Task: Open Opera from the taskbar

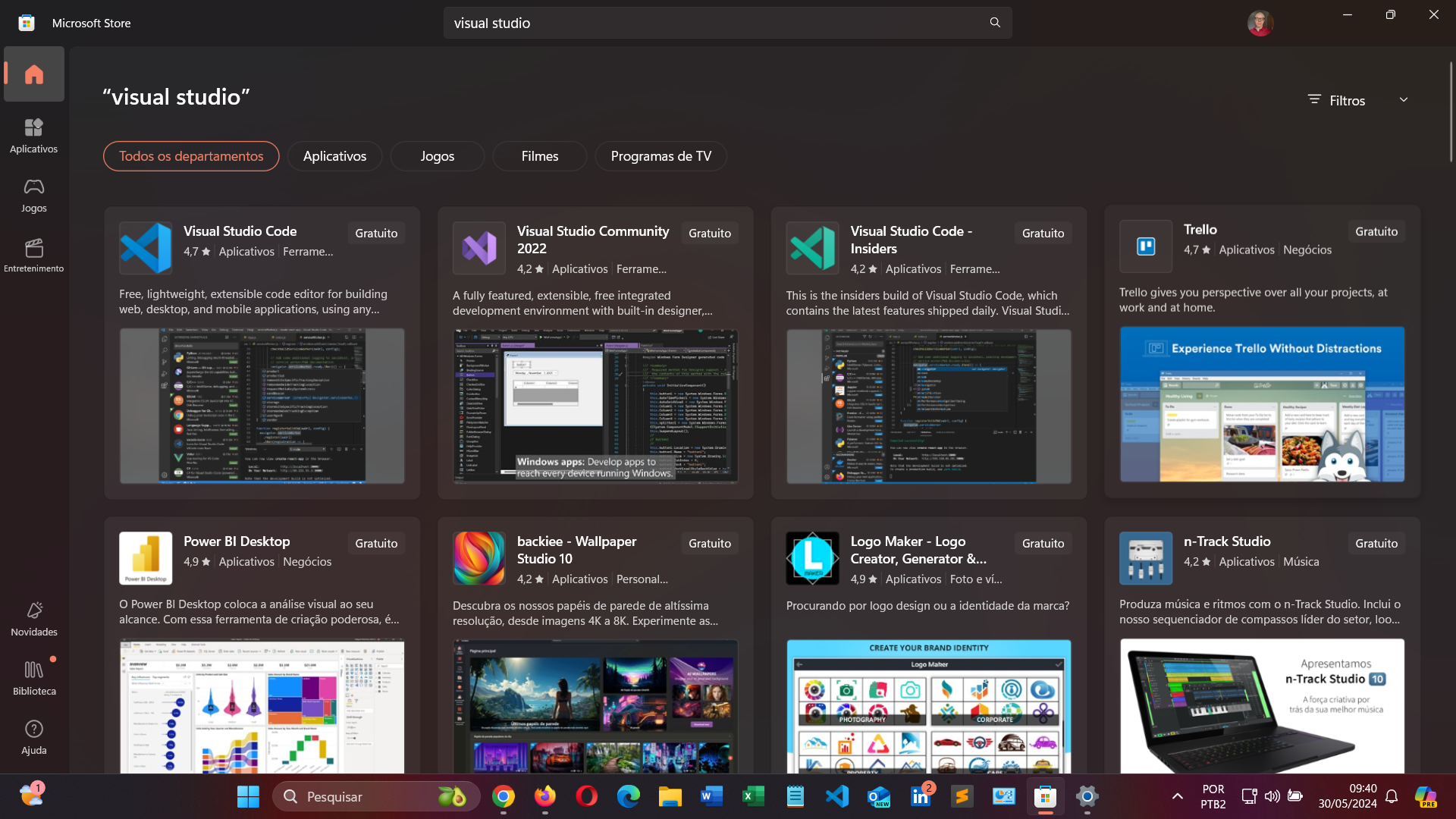Action: click(587, 796)
